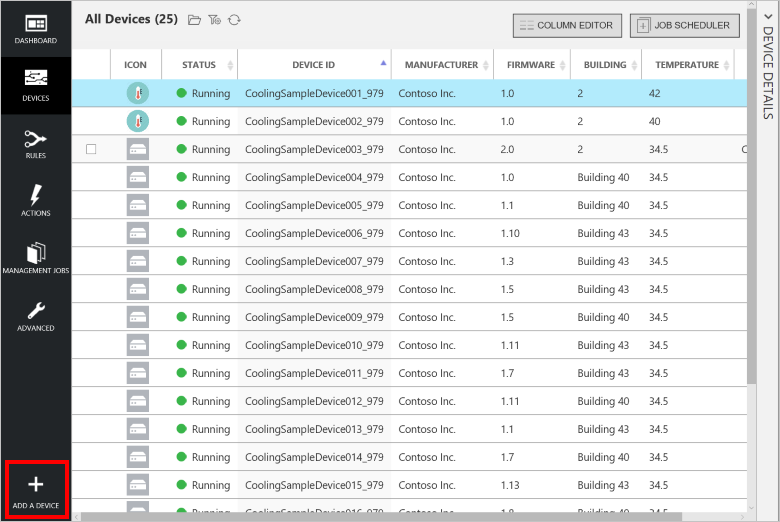Click device icon of CoolingSampleDevice011_979

[x=138, y=373]
